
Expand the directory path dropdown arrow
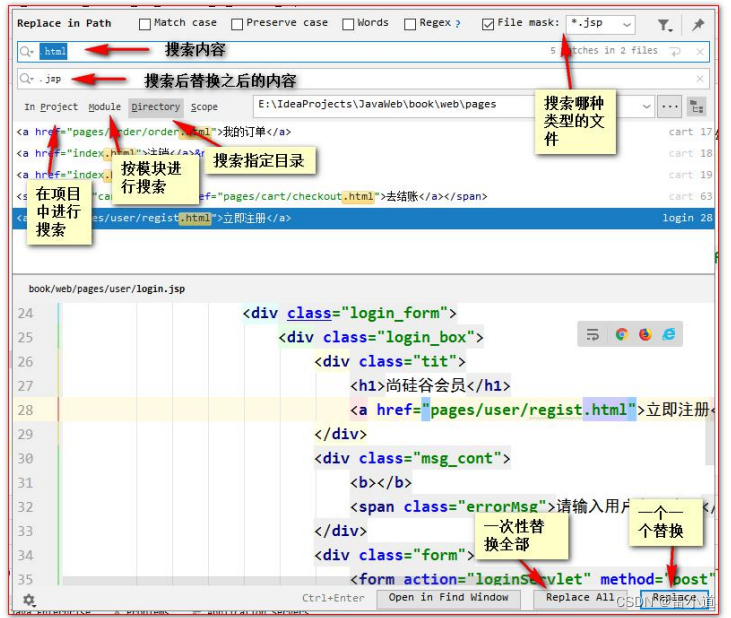click(x=646, y=107)
